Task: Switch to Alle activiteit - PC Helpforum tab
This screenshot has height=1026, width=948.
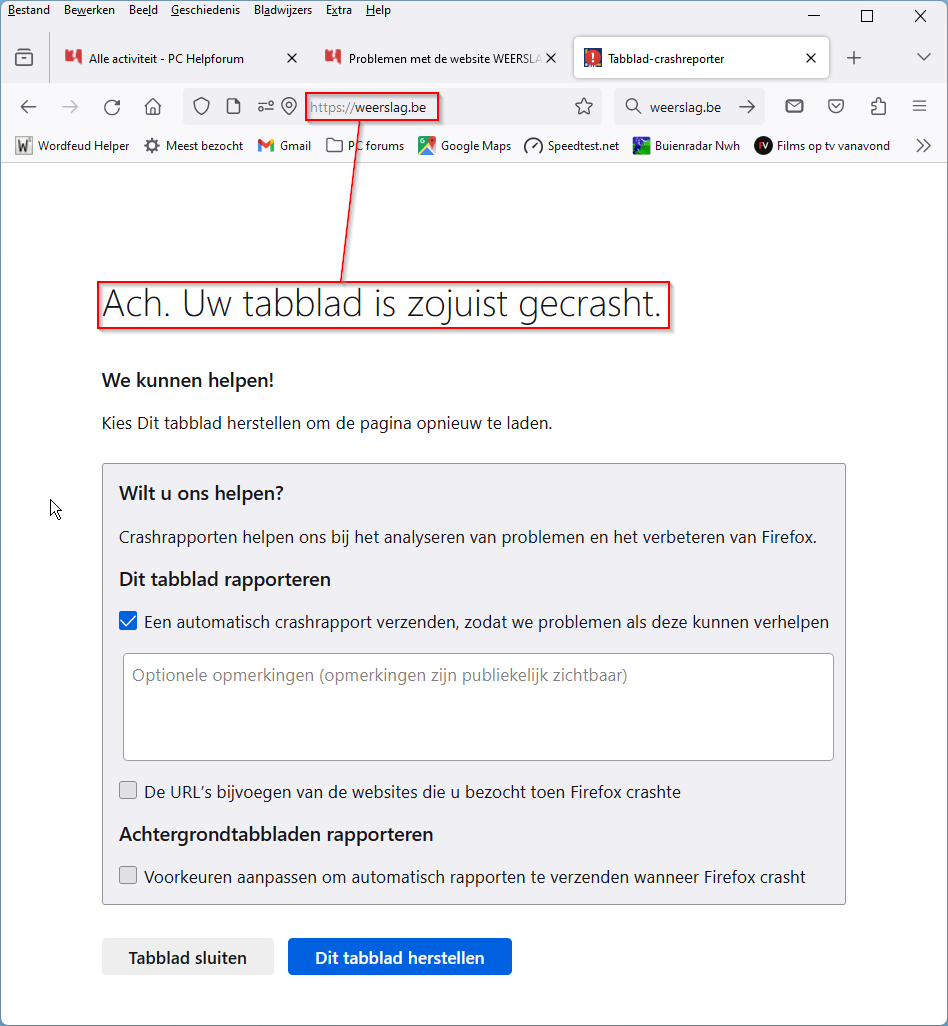Action: point(180,58)
